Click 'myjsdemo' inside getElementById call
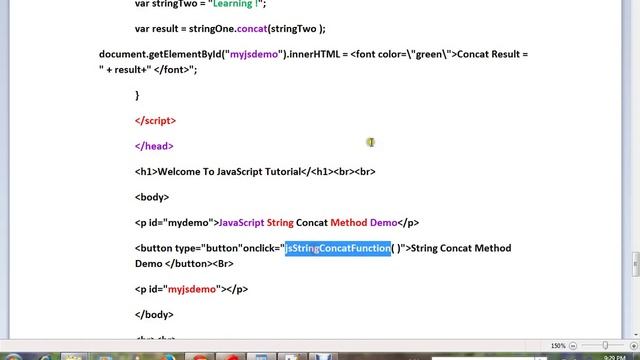The width and height of the screenshot is (640, 360). point(254,54)
